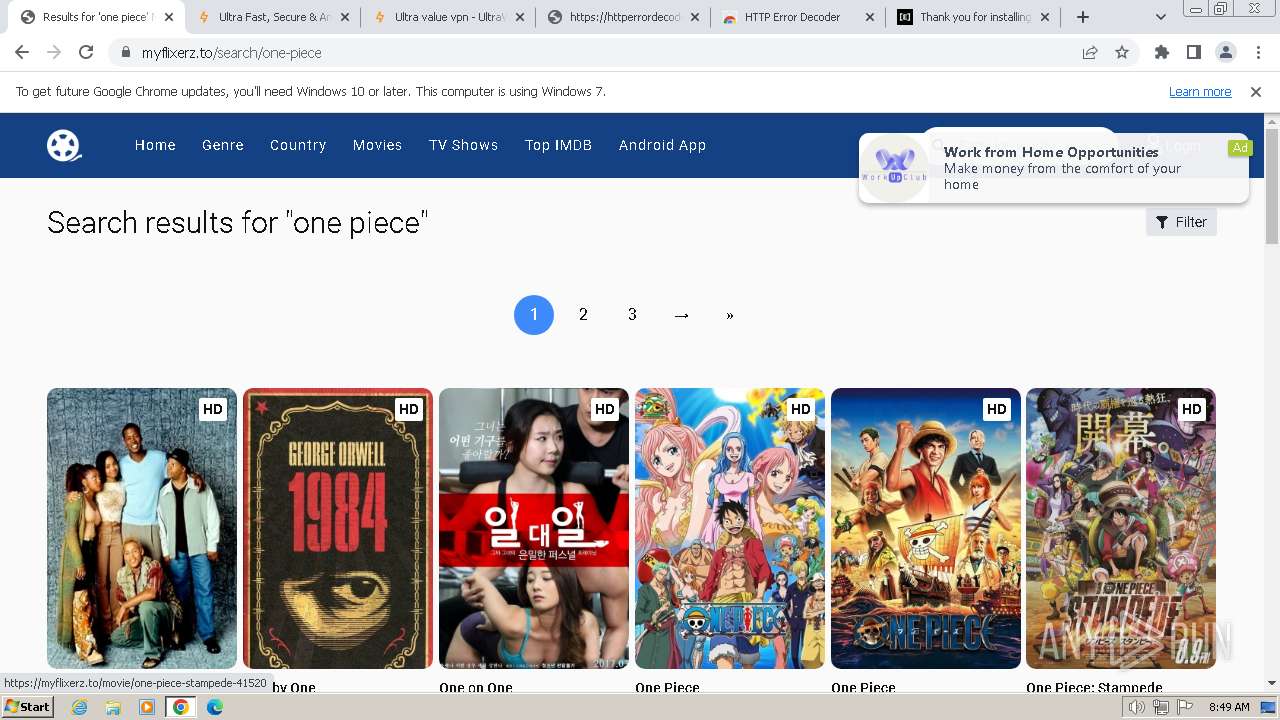This screenshot has width=1280, height=720.
Task: Open the media player taskbar icon
Action: (x=147, y=707)
